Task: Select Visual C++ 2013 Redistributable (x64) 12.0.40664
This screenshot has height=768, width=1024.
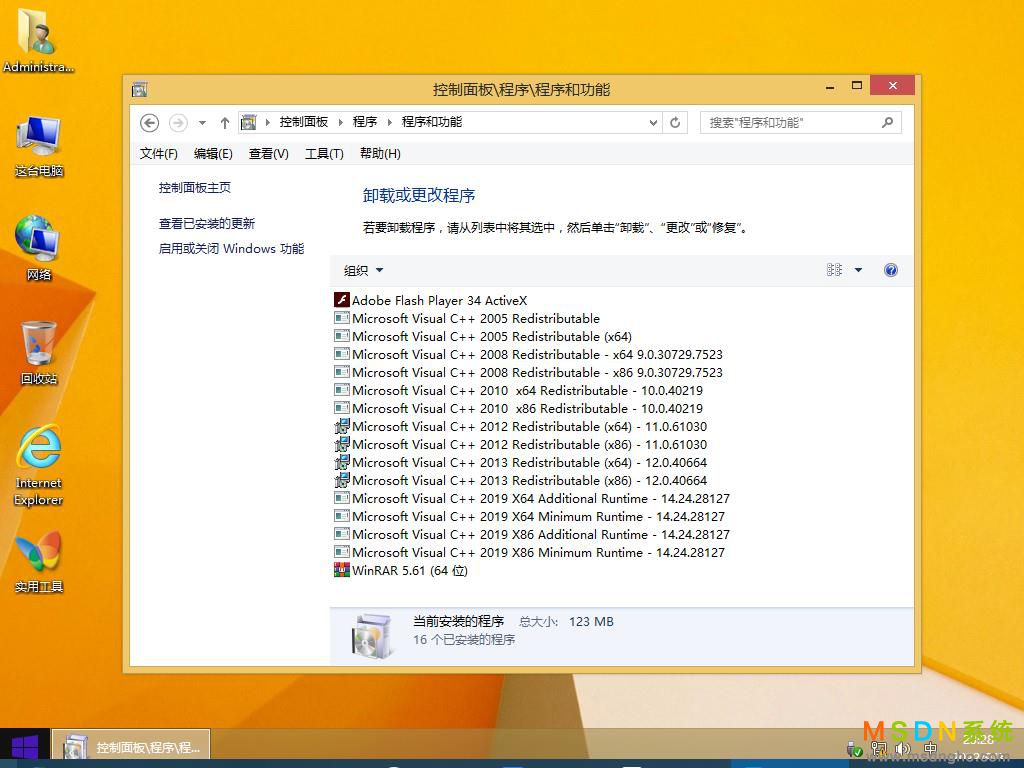Action: click(x=520, y=462)
